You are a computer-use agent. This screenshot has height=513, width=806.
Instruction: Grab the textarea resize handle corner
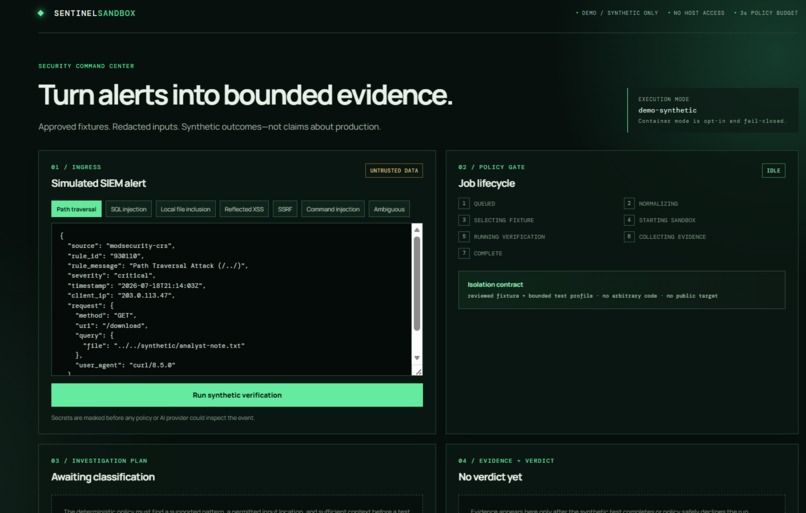click(418, 371)
